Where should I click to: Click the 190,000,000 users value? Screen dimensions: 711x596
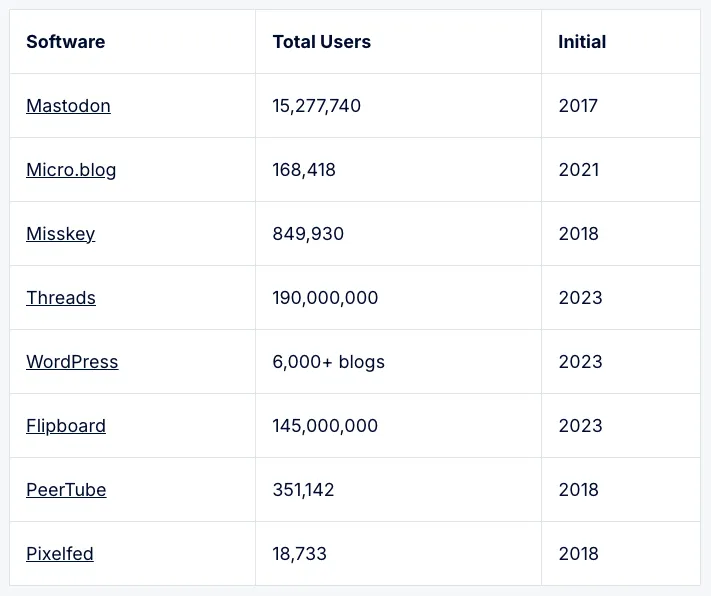pos(325,298)
